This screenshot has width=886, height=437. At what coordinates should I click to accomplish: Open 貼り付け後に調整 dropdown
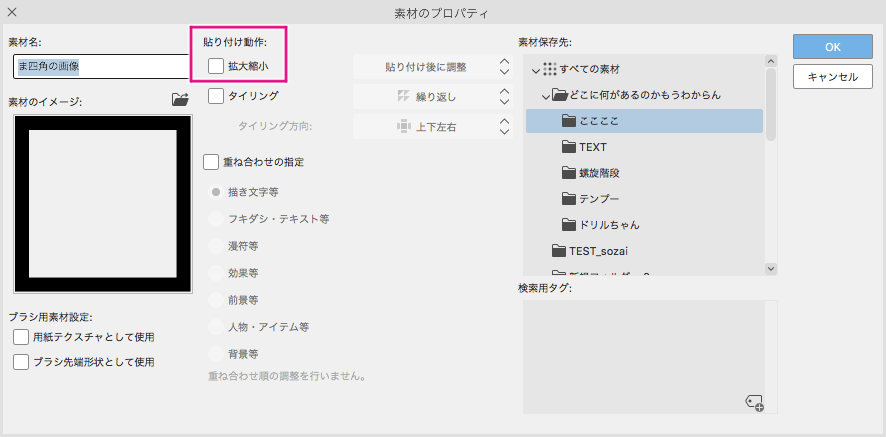(433, 67)
